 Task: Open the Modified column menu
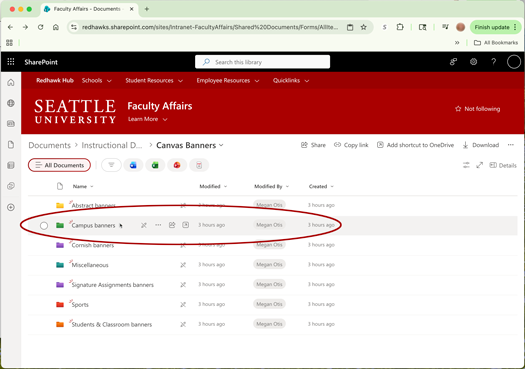(x=213, y=187)
